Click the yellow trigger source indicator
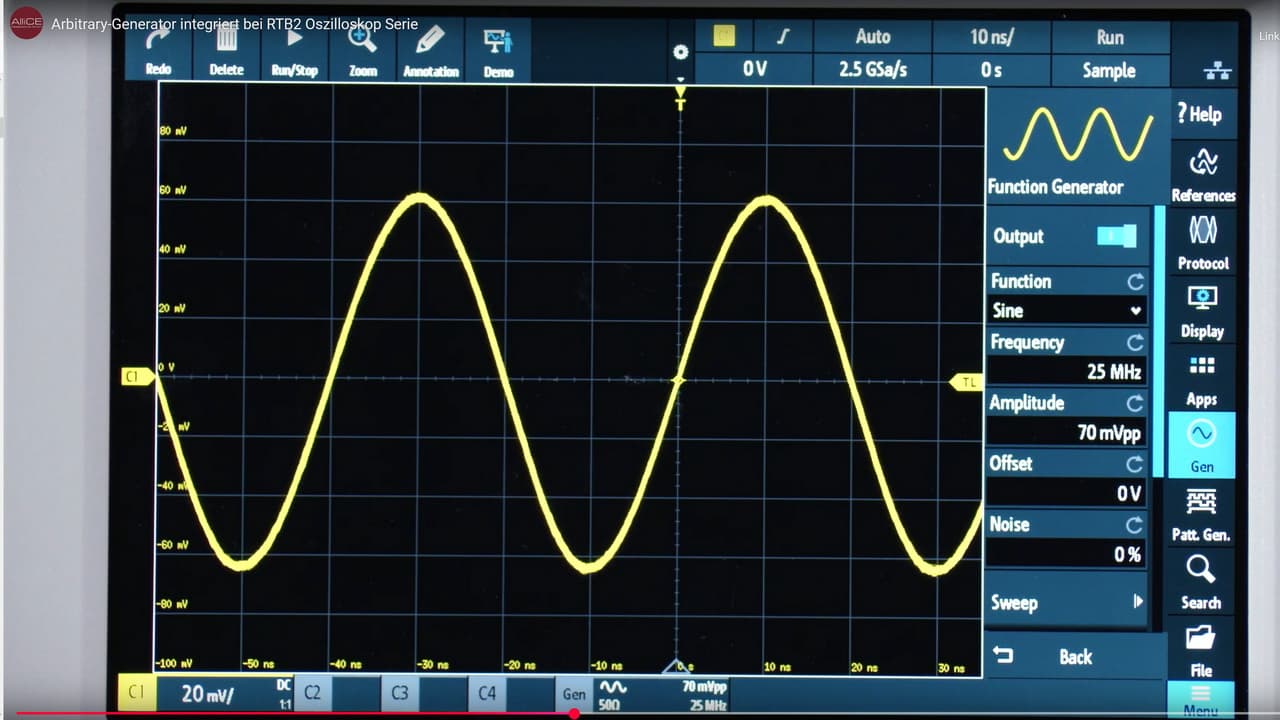 pos(724,37)
